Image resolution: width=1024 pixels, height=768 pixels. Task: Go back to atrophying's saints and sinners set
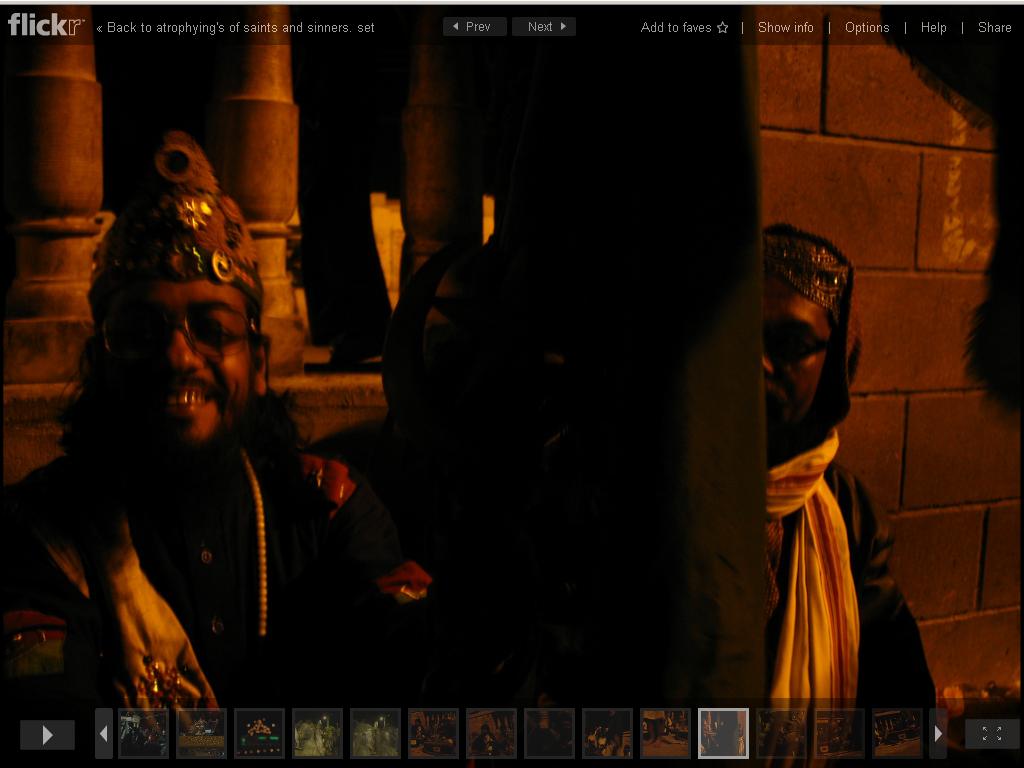click(x=235, y=27)
